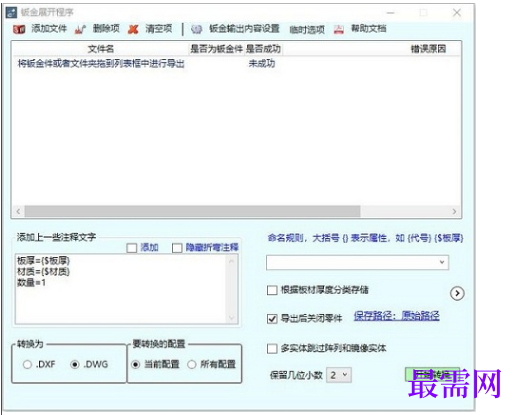The height and width of the screenshot is (415, 520).
Task: Click 是否成功 column header
Action: click(263, 49)
